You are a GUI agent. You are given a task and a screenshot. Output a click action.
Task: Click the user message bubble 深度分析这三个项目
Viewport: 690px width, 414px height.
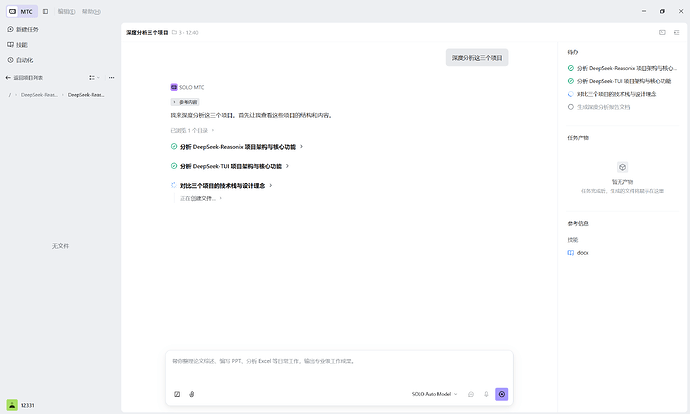point(477,58)
